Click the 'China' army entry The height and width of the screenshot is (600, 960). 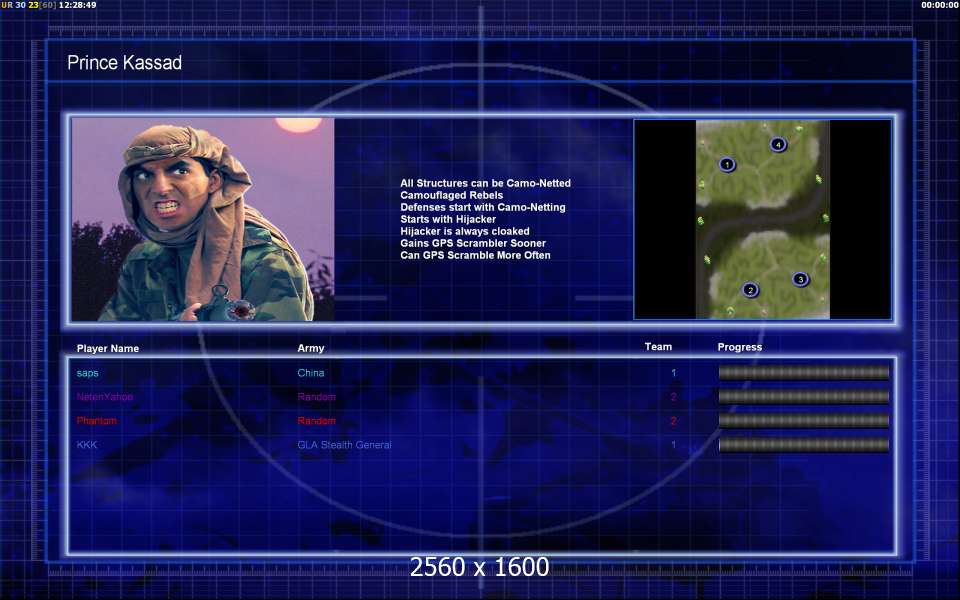point(310,372)
